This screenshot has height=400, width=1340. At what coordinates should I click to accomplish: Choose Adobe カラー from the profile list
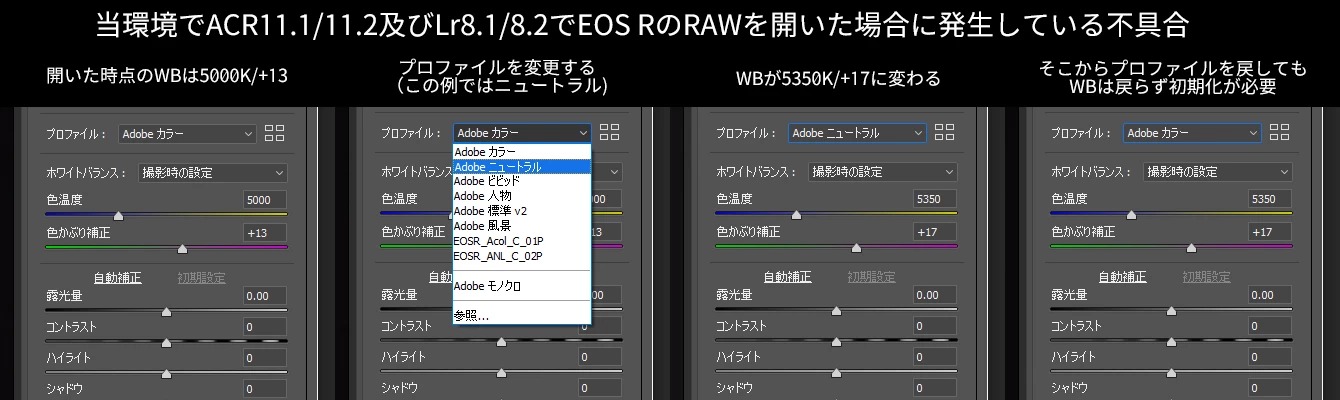pos(522,152)
